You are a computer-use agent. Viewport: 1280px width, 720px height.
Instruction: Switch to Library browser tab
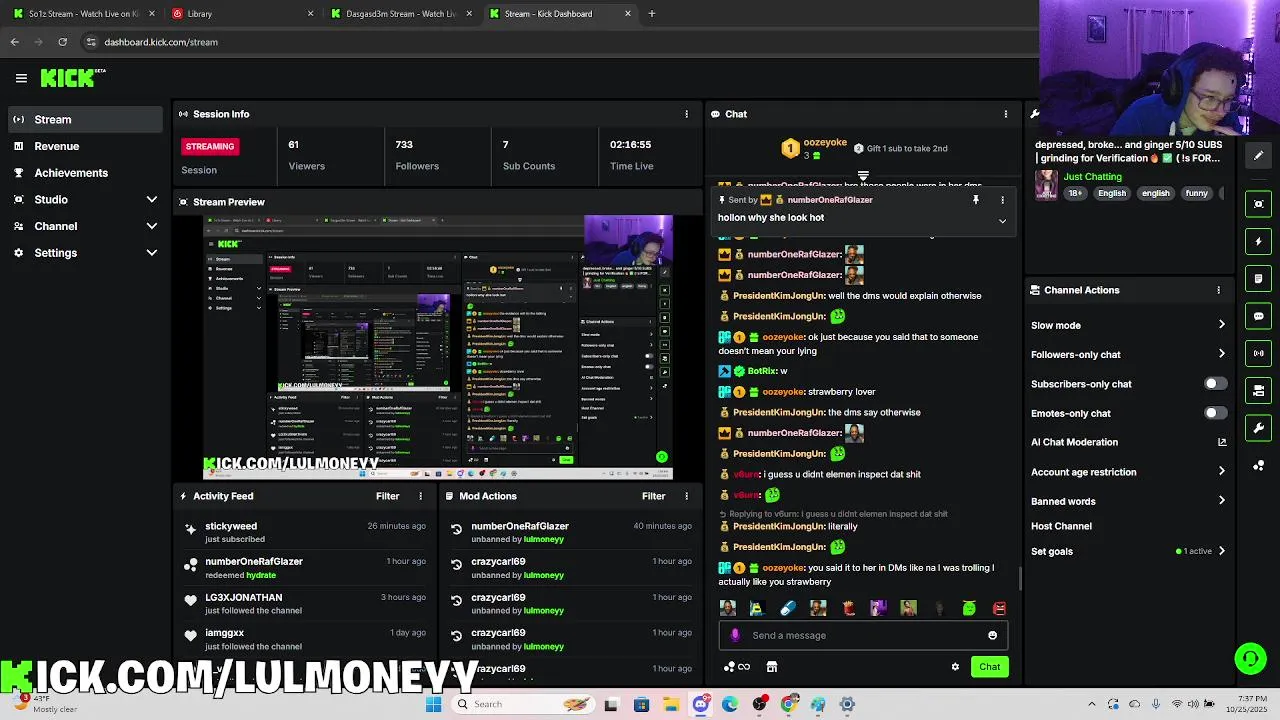(240, 14)
